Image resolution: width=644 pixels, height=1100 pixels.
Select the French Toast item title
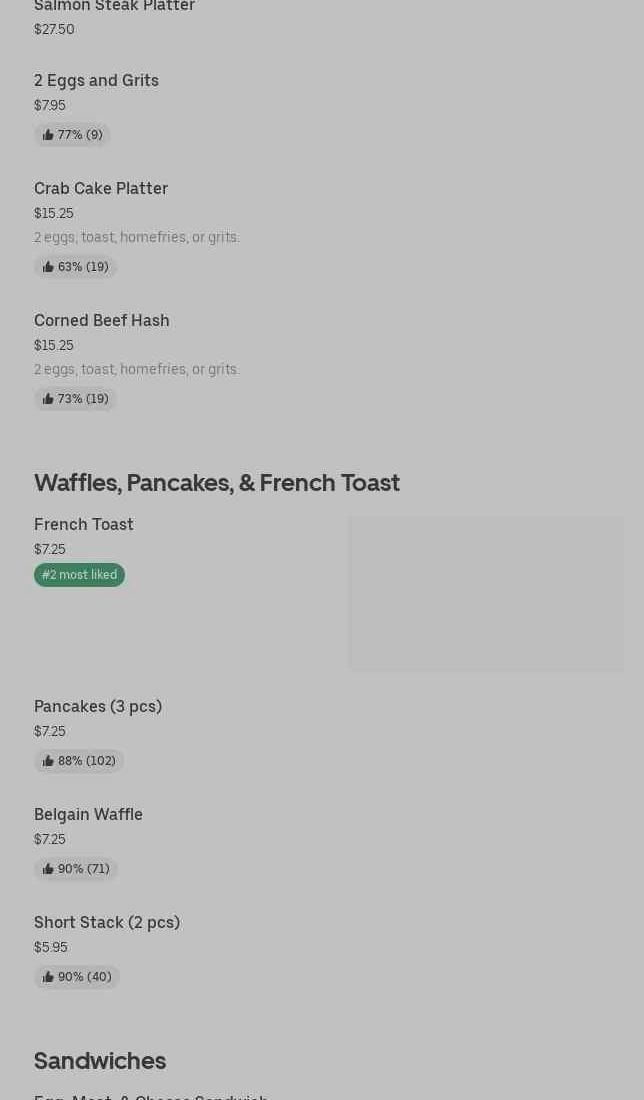tap(84, 524)
